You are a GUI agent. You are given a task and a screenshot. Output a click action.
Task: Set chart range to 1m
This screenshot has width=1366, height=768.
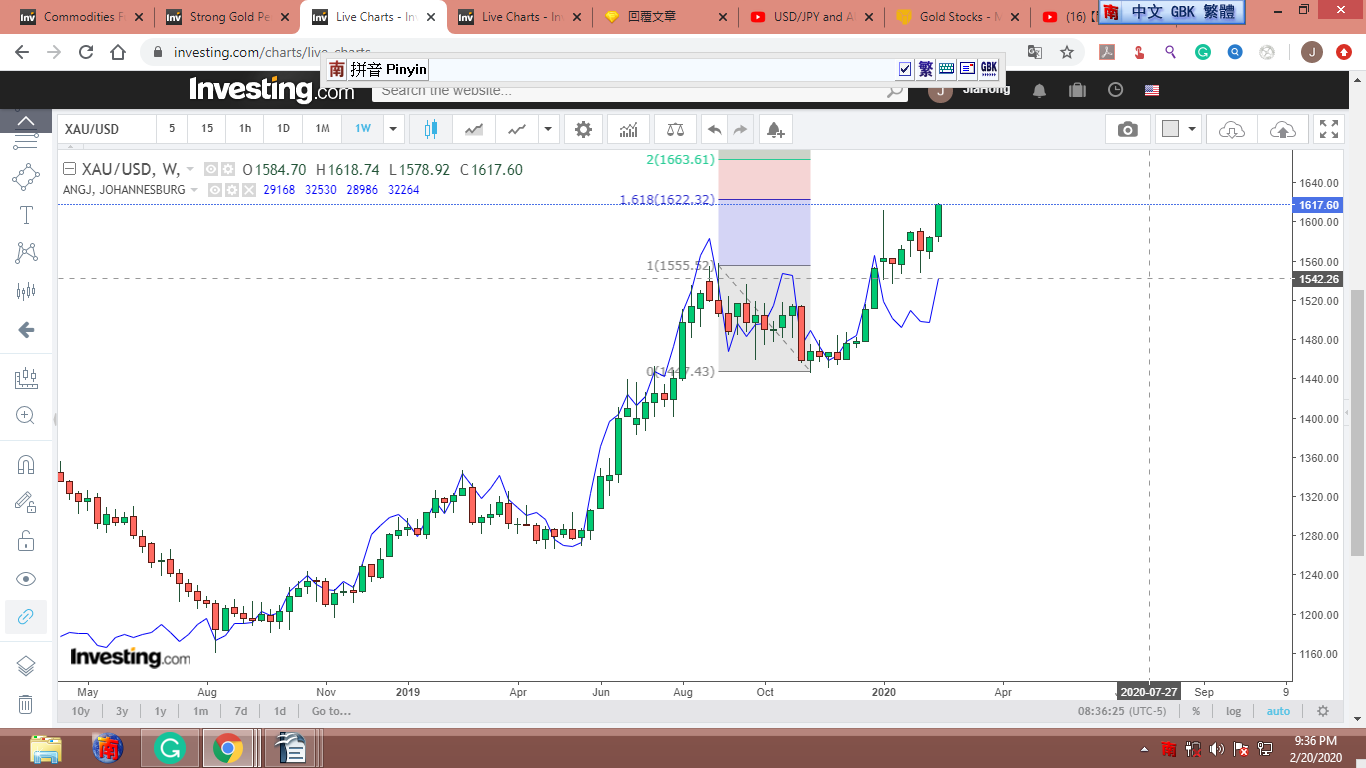point(200,711)
